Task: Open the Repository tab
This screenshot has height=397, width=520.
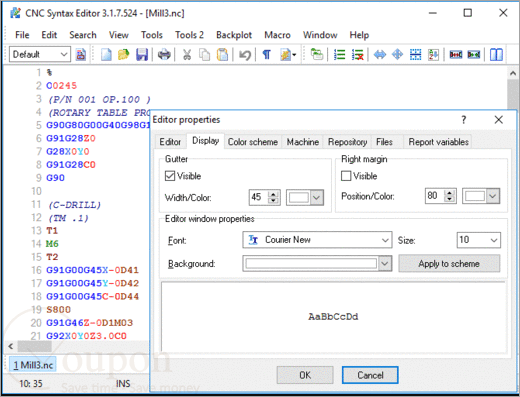Action: (x=347, y=142)
